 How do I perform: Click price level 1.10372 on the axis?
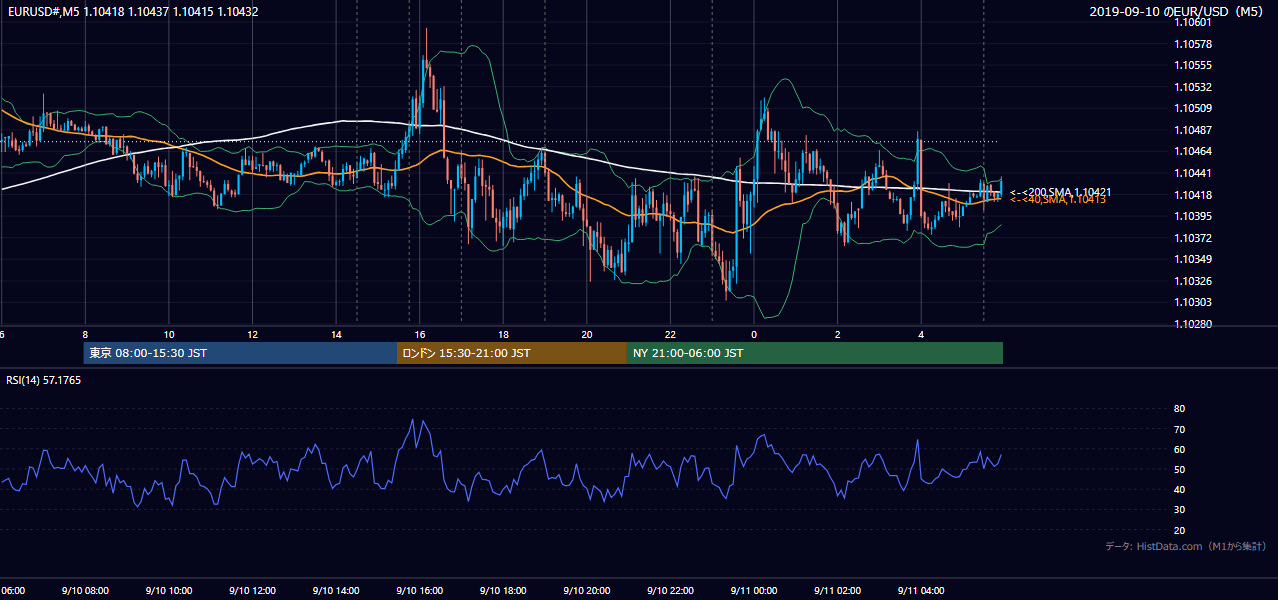[1191, 238]
